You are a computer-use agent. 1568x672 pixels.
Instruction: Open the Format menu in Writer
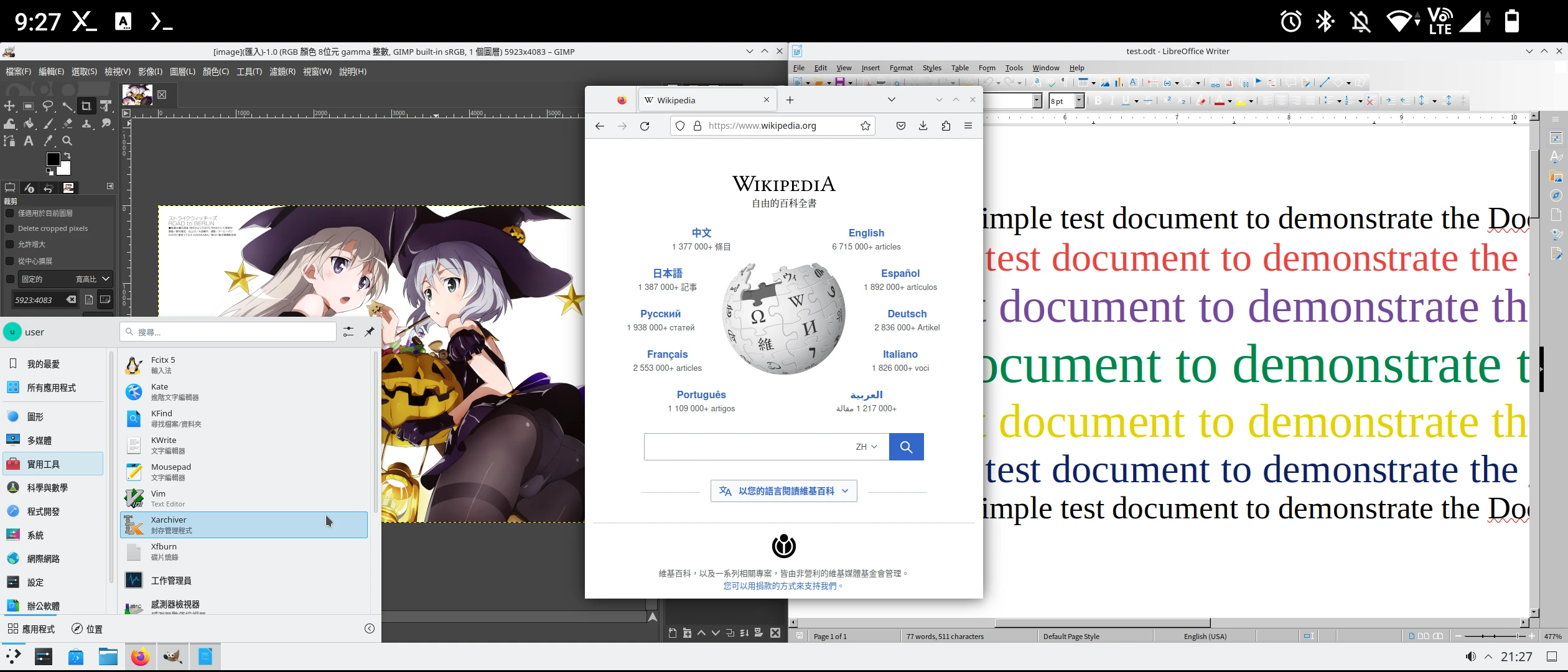900,68
